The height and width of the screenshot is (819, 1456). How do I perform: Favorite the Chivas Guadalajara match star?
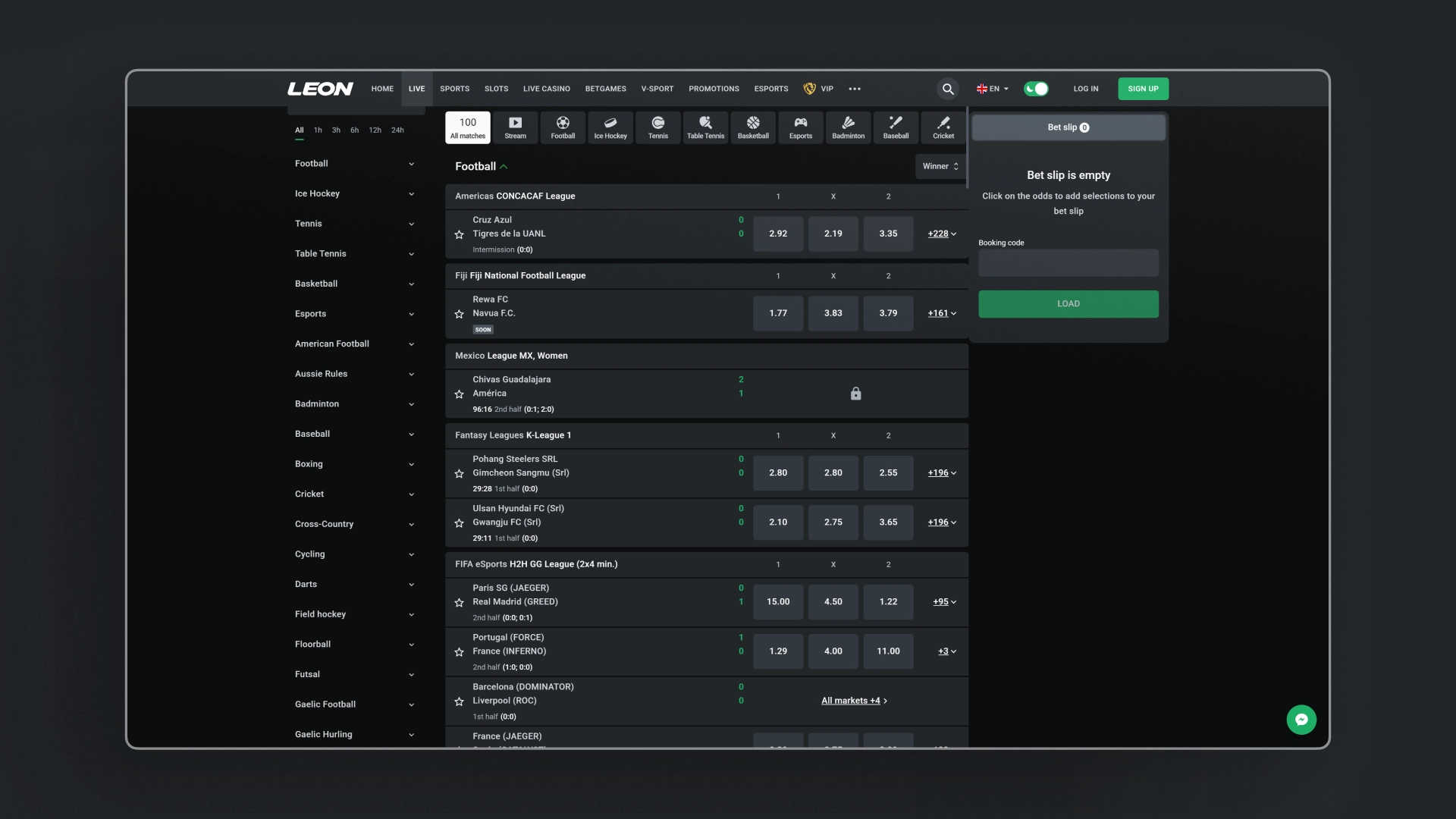pos(459,394)
